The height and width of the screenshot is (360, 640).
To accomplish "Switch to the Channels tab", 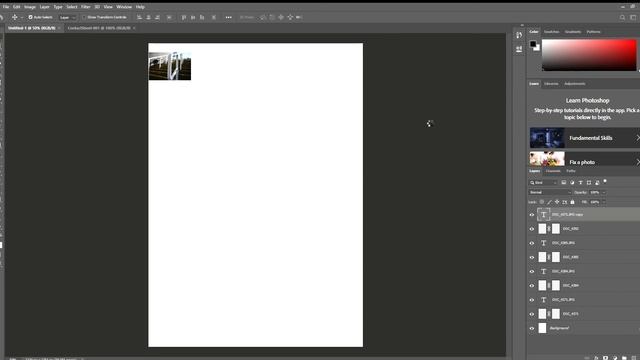I will pyautogui.click(x=553, y=171).
